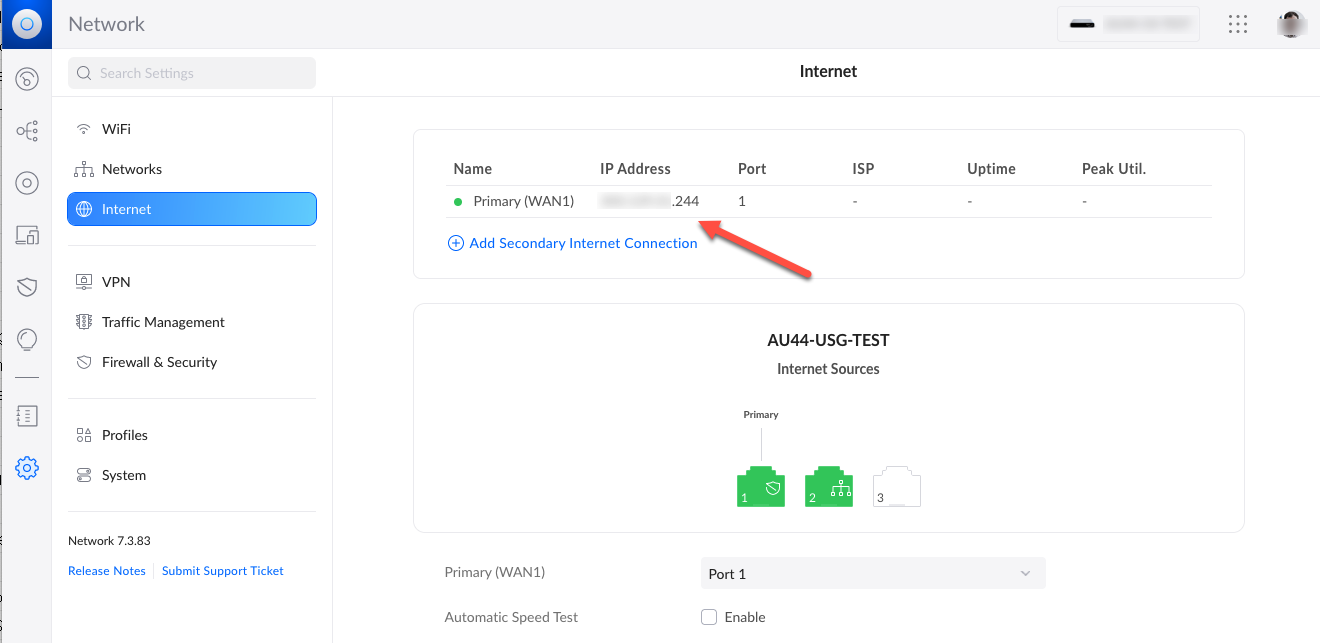Image resolution: width=1320 pixels, height=643 pixels.
Task: Click the Search Settings field
Action: [x=192, y=73]
